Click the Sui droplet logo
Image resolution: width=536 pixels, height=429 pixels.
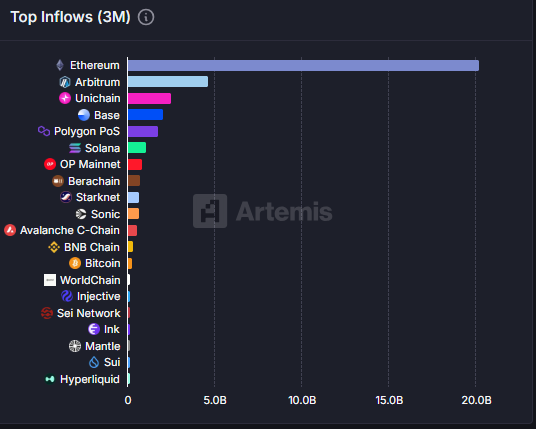[x=94, y=362]
